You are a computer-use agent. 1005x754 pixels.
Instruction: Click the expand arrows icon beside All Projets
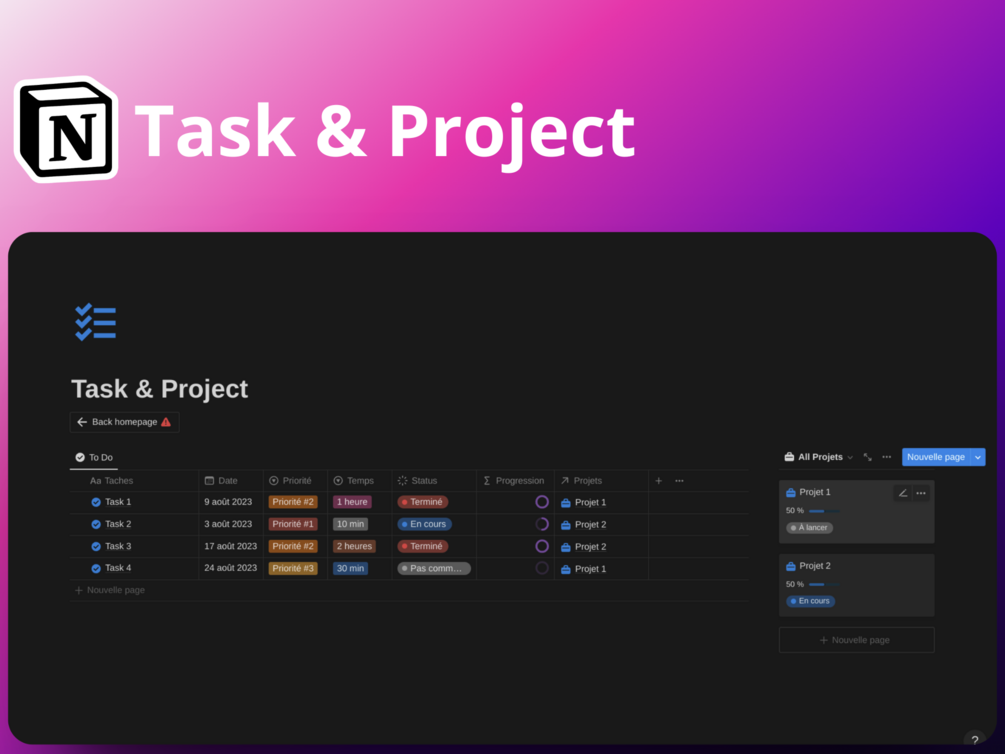click(868, 457)
